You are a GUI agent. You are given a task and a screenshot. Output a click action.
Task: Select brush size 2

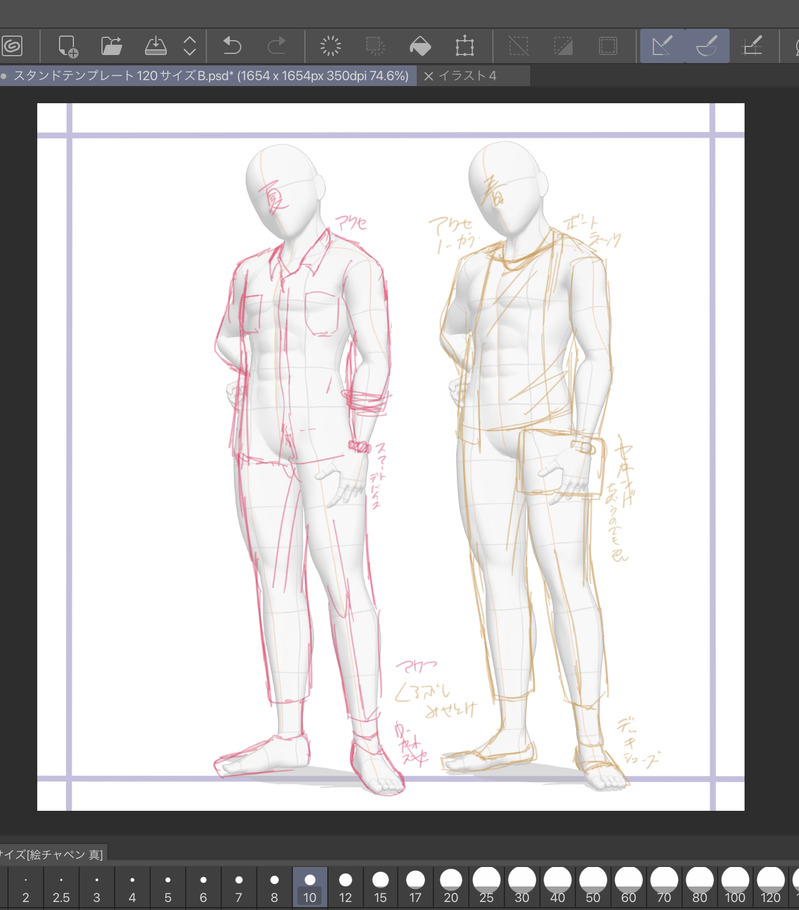click(x=26, y=887)
